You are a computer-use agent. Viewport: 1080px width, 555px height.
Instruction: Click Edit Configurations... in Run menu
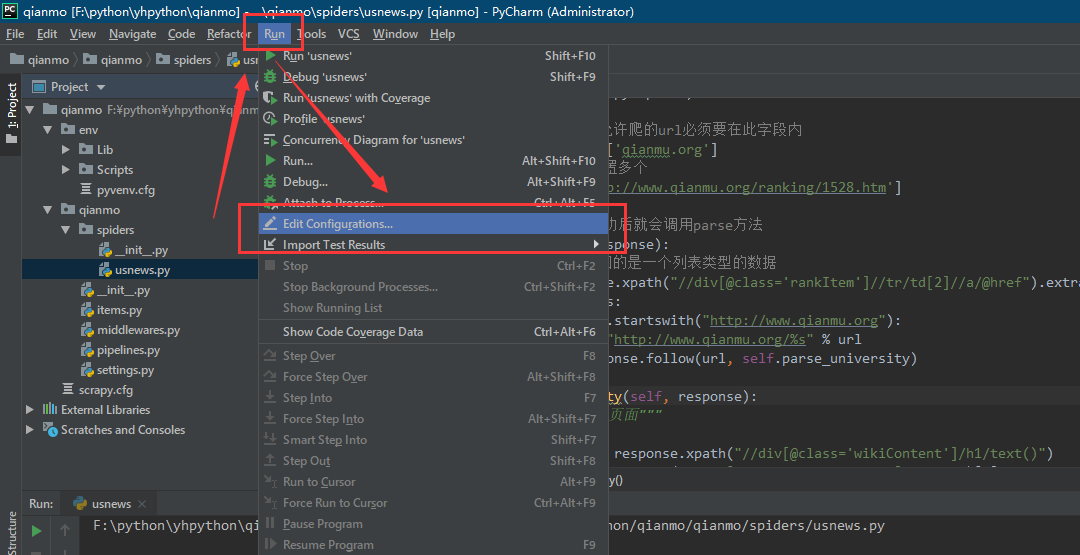click(433, 224)
